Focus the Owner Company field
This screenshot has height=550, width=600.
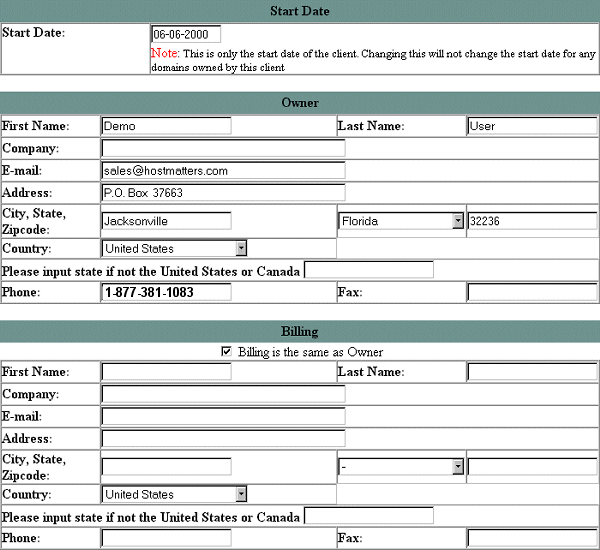(223, 148)
